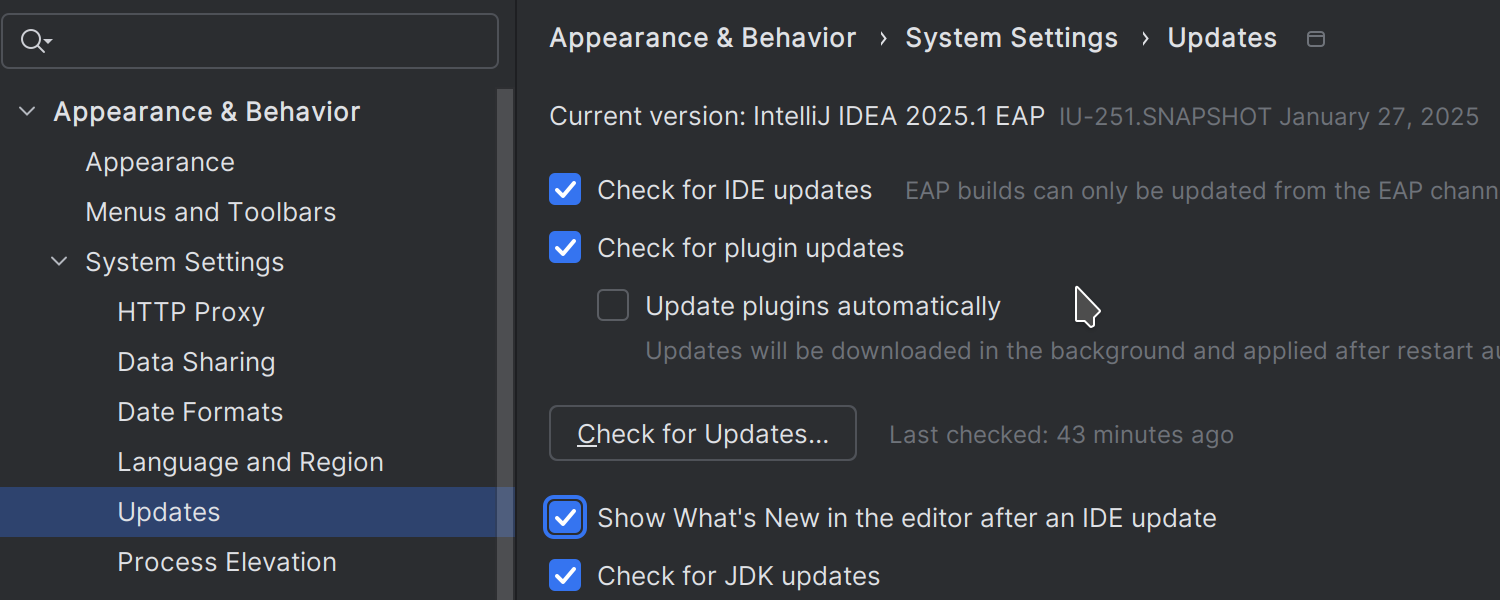The height and width of the screenshot is (600, 1500).
Task: Open Language and Region settings
Action: click(x=250, y=462)
